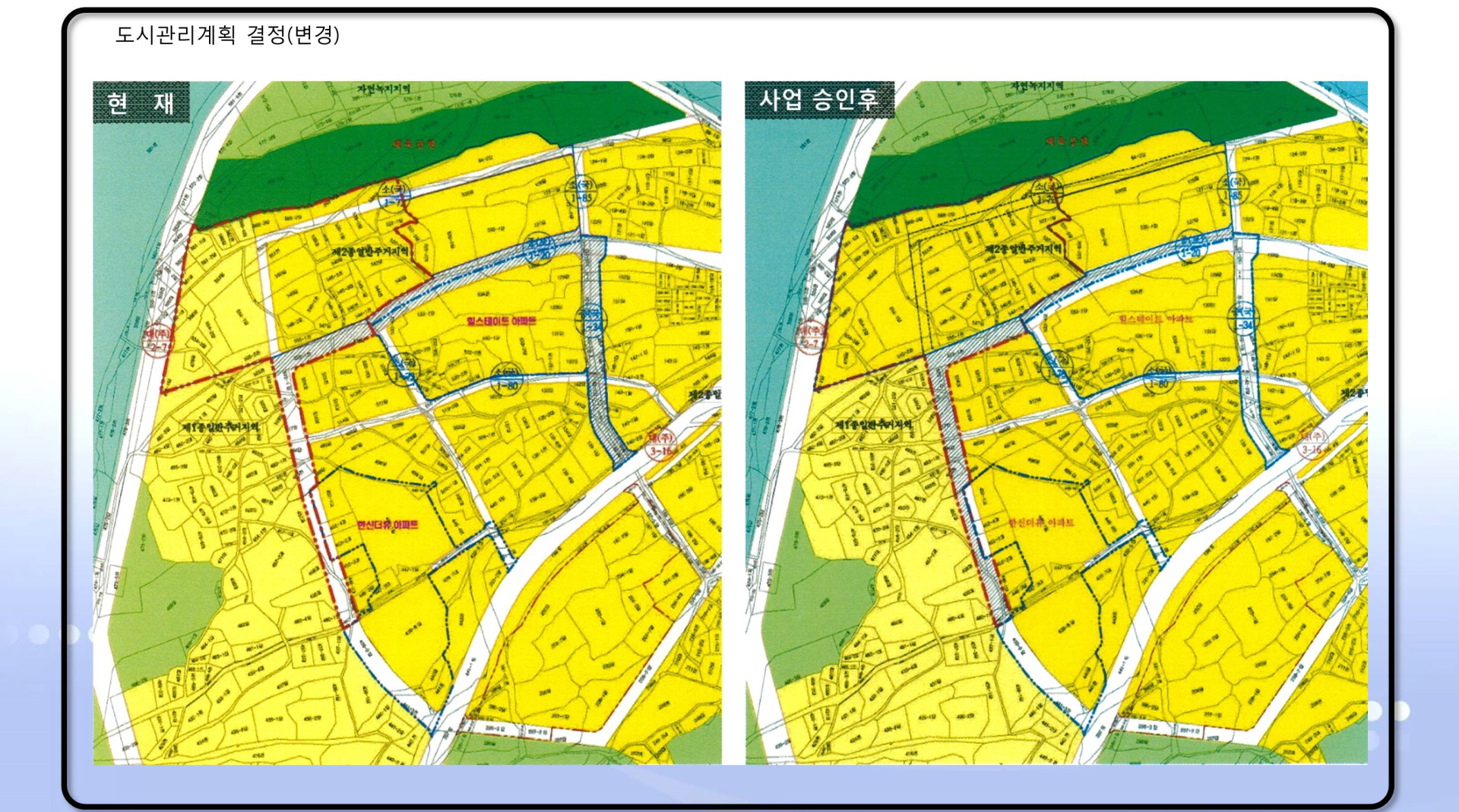Click the 소(국) 1-7 road marker, 현재 map
The width and height of the screenshot is (1459, 812).
pyautogui.click(x=394, y=195)
